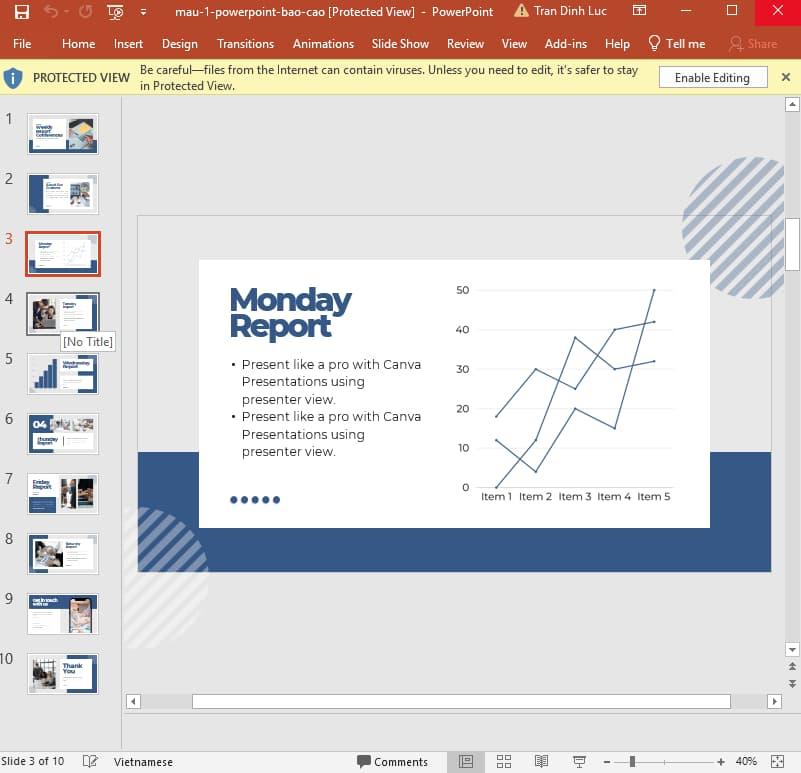Save the presentation from the Quick Access Toolbar
Screen dimensions: 801x773
pos(22,11)
